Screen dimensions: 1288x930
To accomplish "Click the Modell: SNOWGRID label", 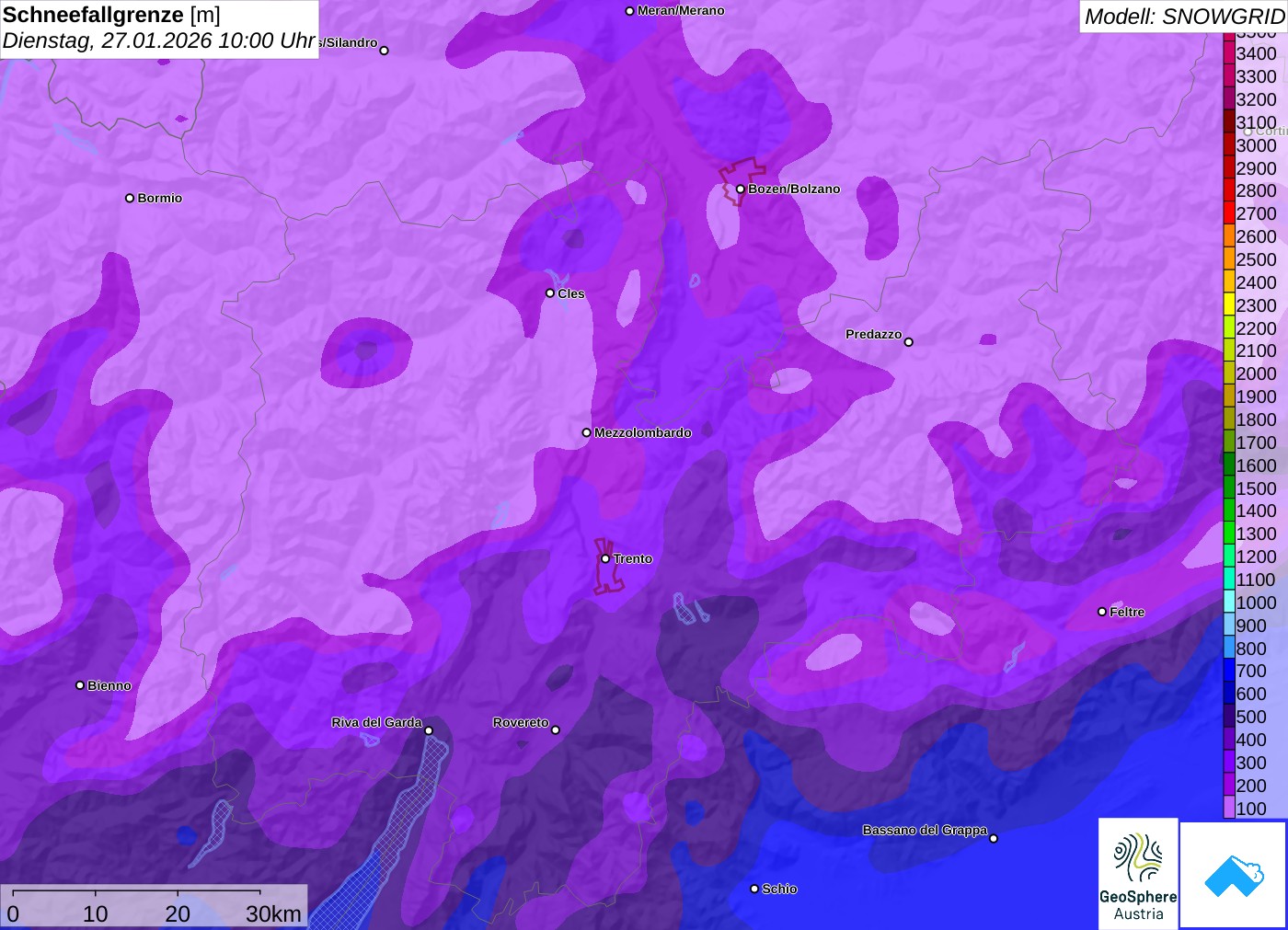I will click(1184, 17).
